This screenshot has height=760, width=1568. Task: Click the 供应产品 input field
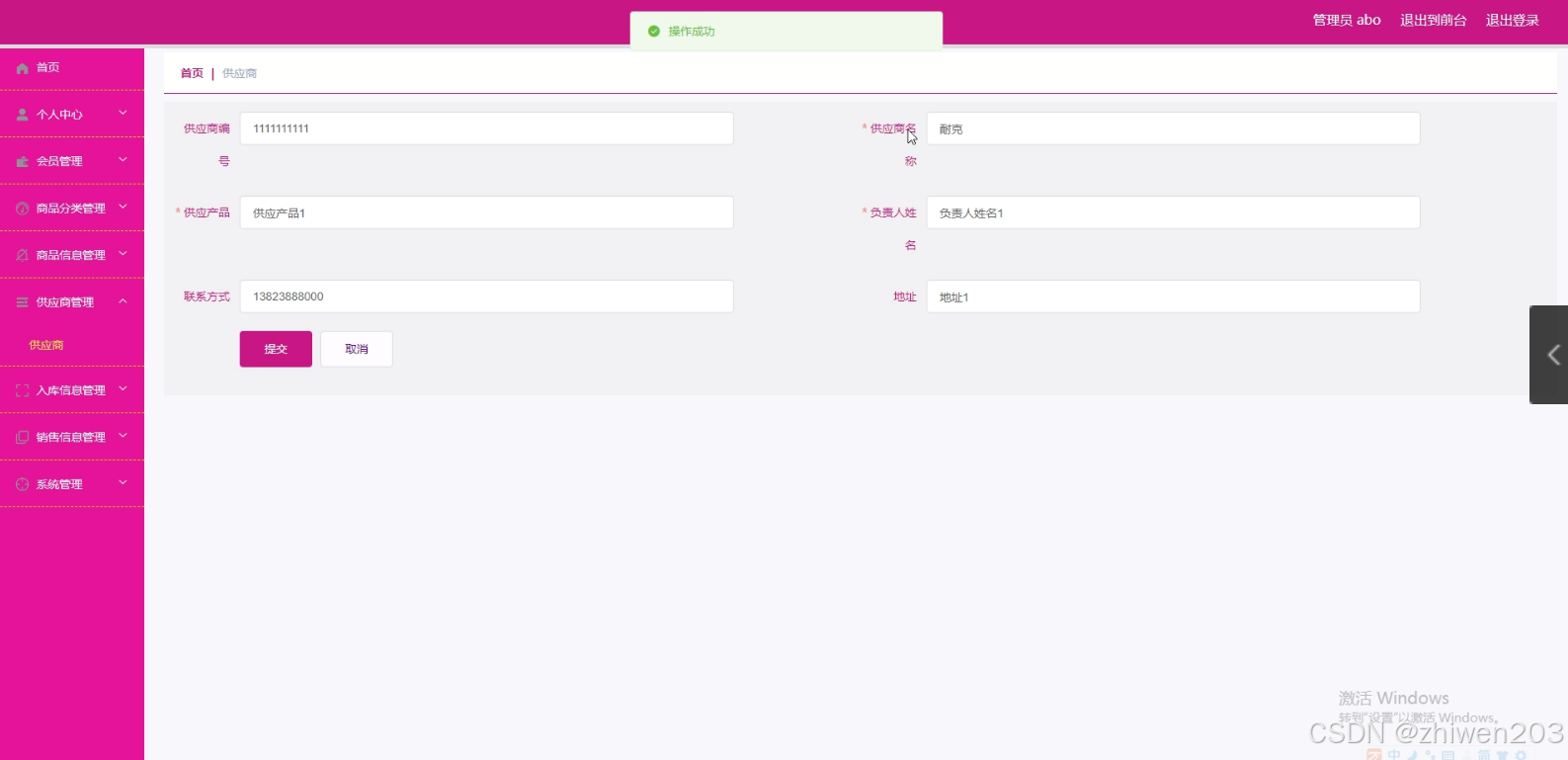487,212
